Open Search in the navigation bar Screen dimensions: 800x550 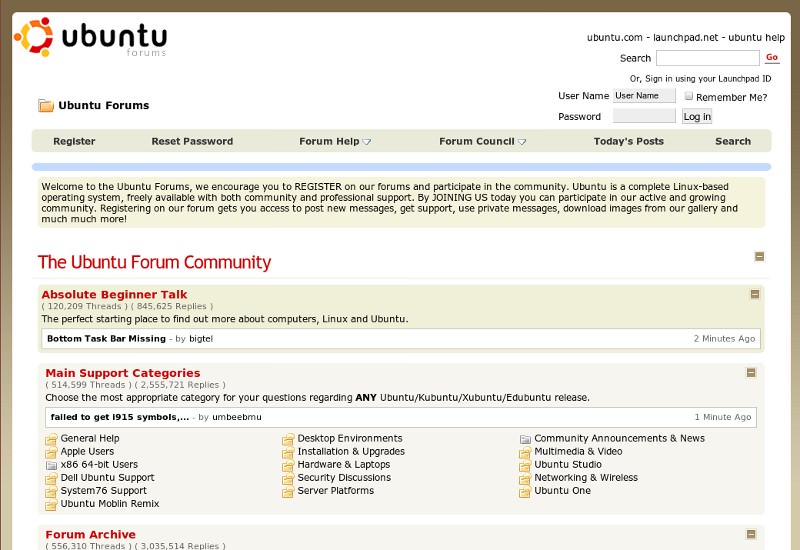(x=733, y=141)
